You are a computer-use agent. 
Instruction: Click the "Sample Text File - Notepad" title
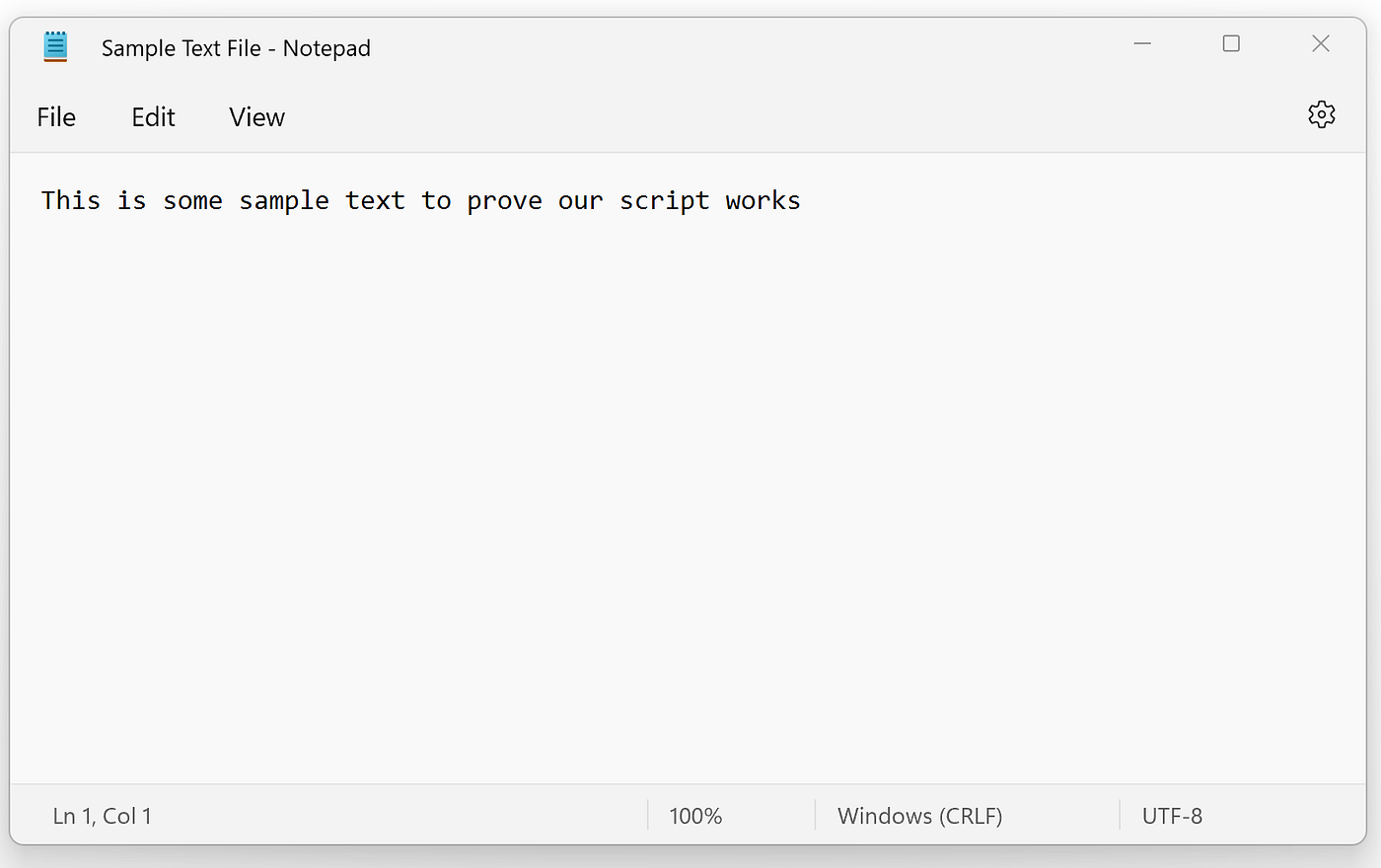pyautogui.click(x=236, y=48)
